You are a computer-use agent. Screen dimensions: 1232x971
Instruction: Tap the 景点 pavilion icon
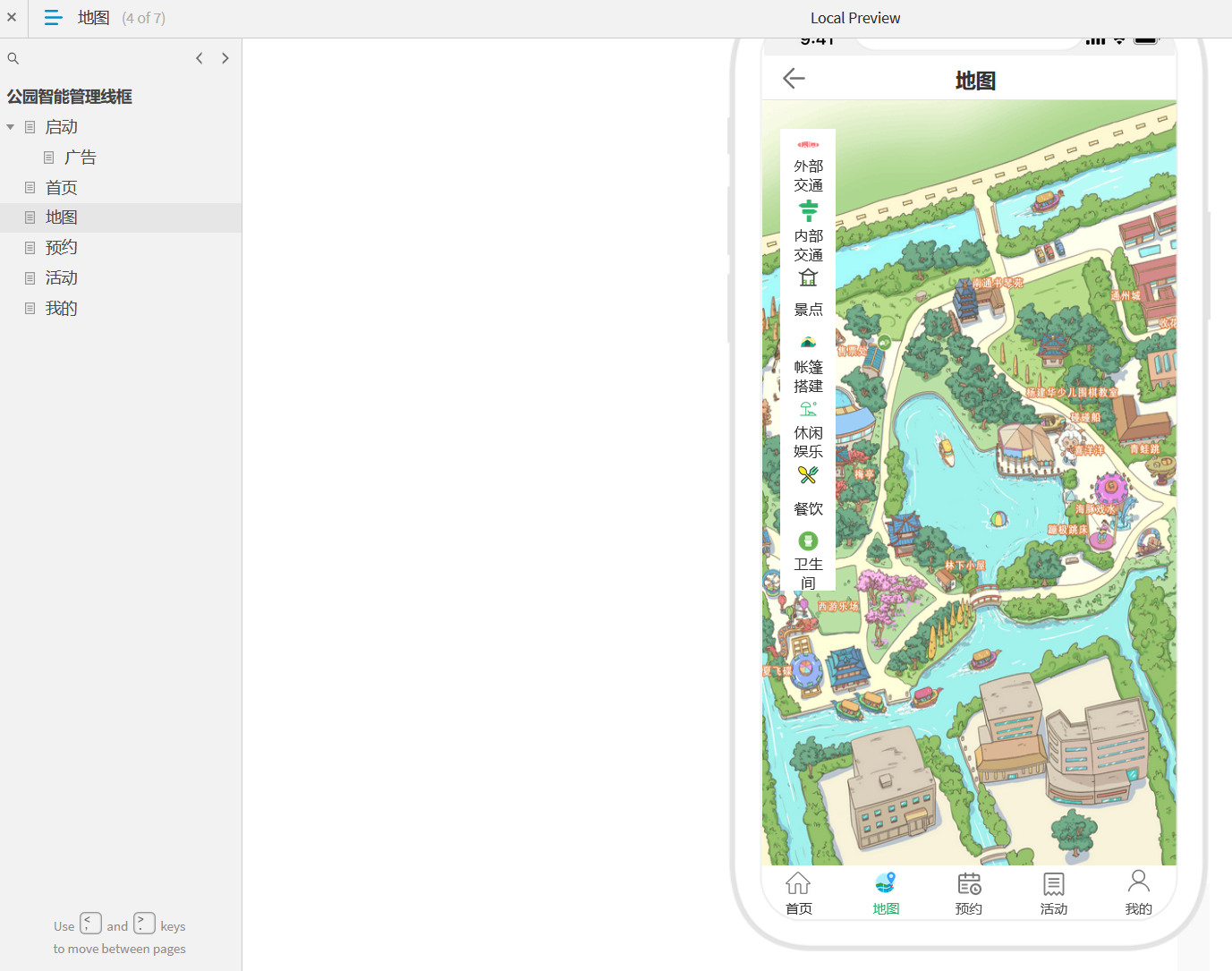point(808,277)
